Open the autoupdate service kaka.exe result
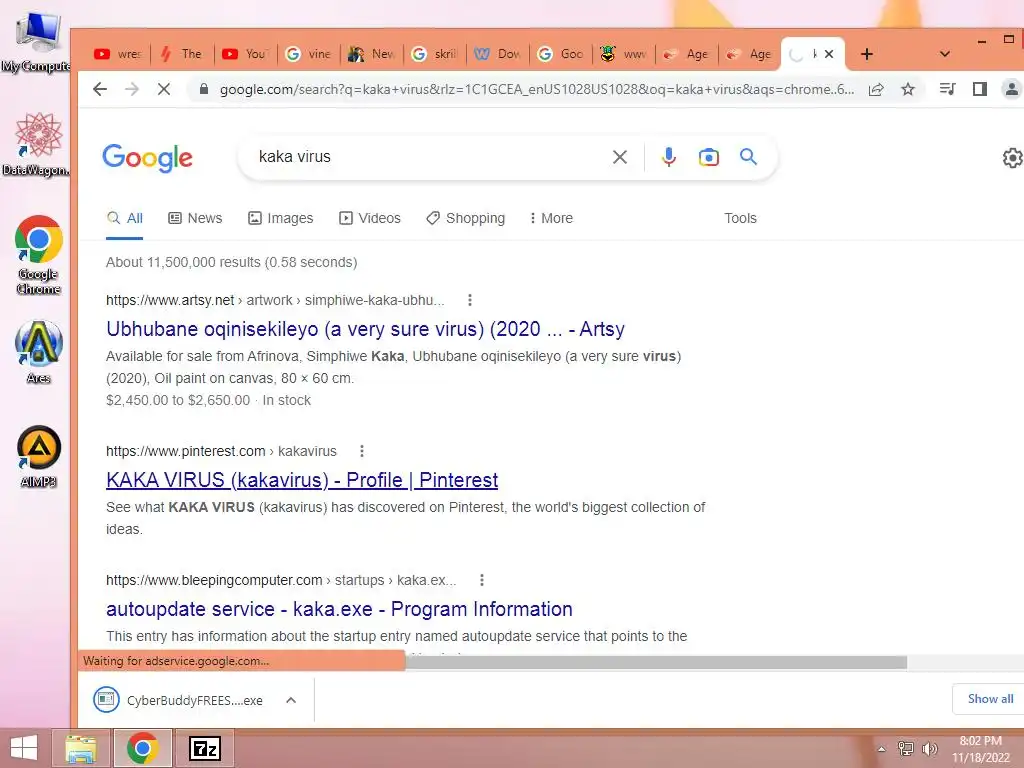 (339, 609)
